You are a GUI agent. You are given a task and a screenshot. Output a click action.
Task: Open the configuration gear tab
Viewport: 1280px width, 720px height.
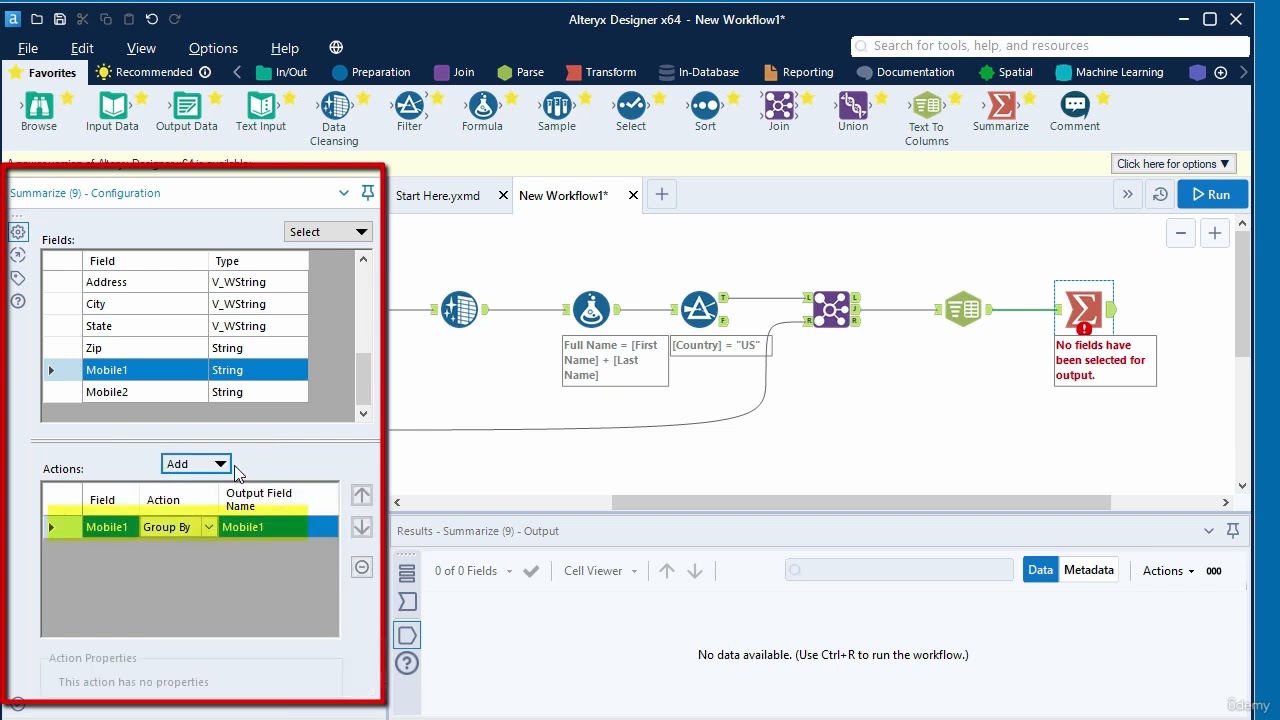click(x=18, y=232)
